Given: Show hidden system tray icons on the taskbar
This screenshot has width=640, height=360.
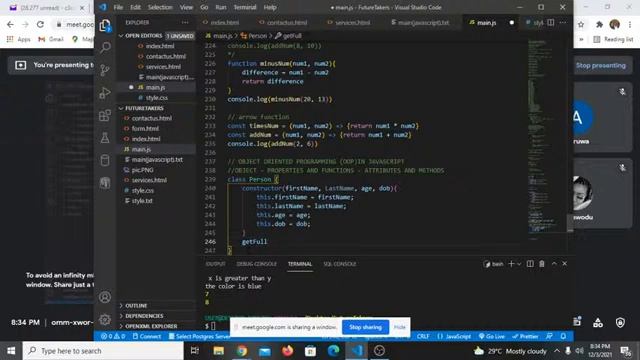Looking at the screenshot, I should coord(557,351).
